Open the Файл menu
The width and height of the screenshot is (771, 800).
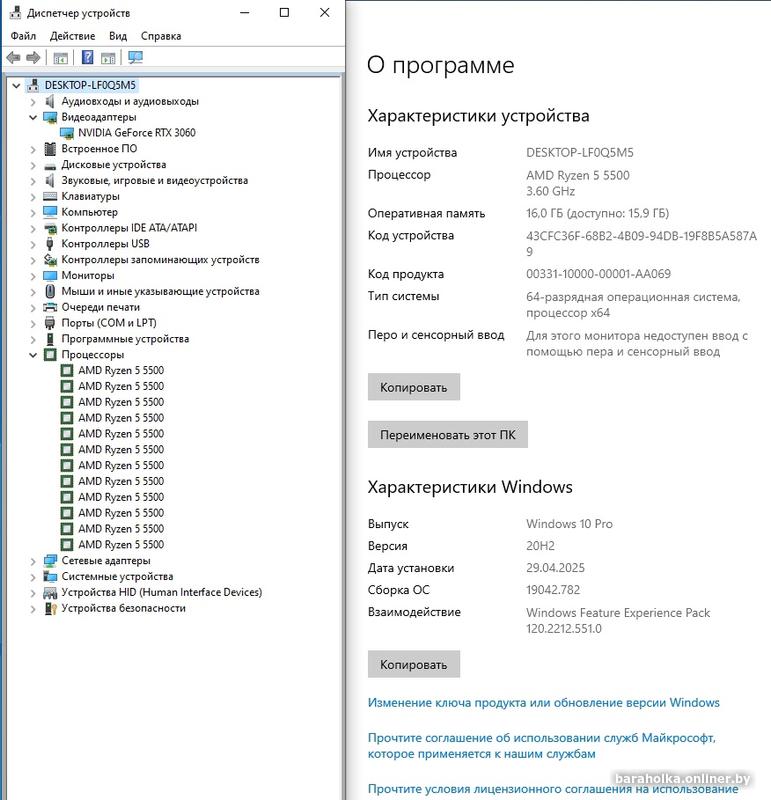tap(23, 36)
